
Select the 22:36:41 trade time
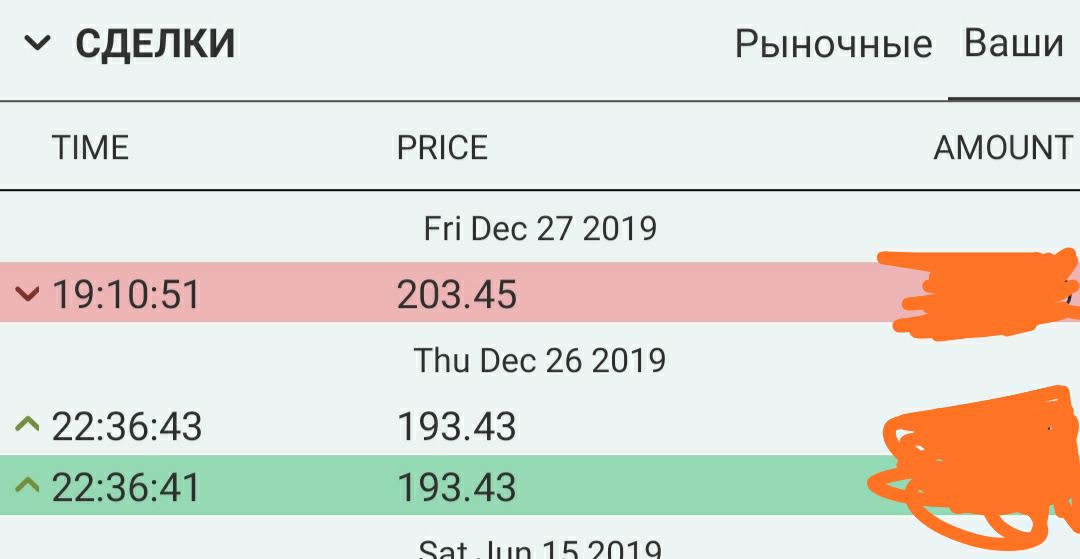tap(126, 487)
